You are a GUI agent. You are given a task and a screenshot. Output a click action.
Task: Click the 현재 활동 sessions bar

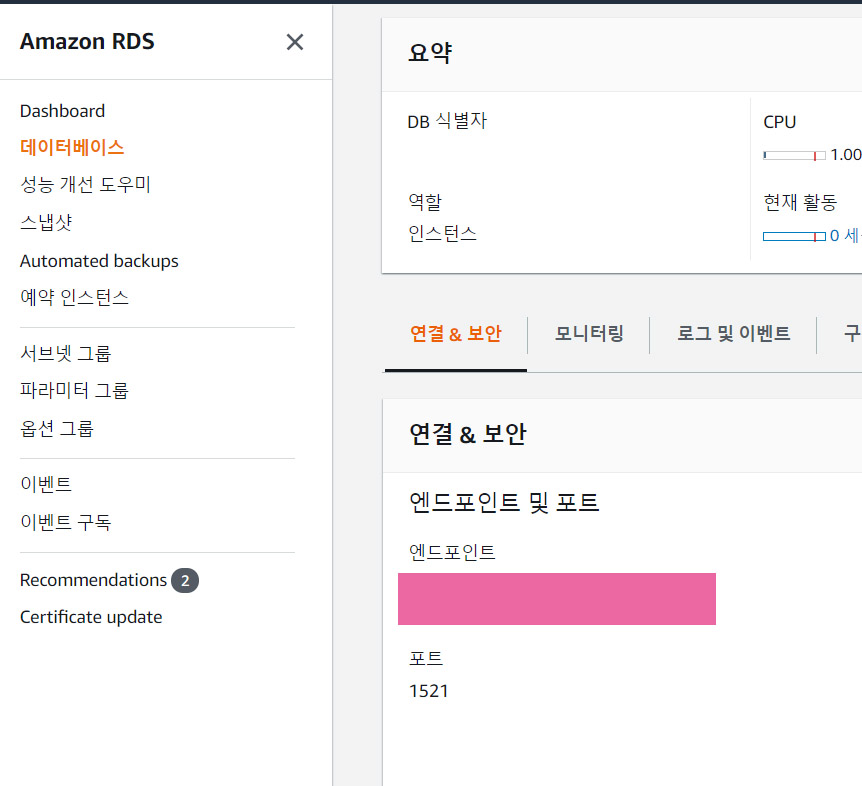coord(794,236)
